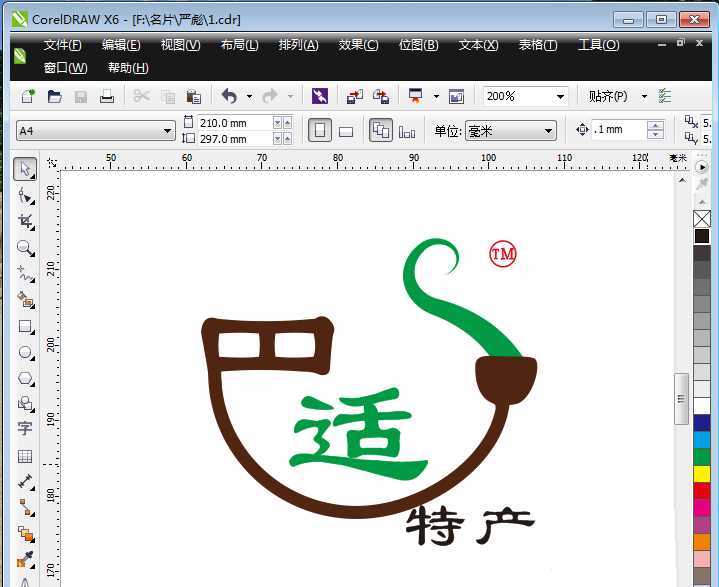Viewport: 719px width, 587px height.
Task: Click the page width 210.0 mm field
Action: 234,123
